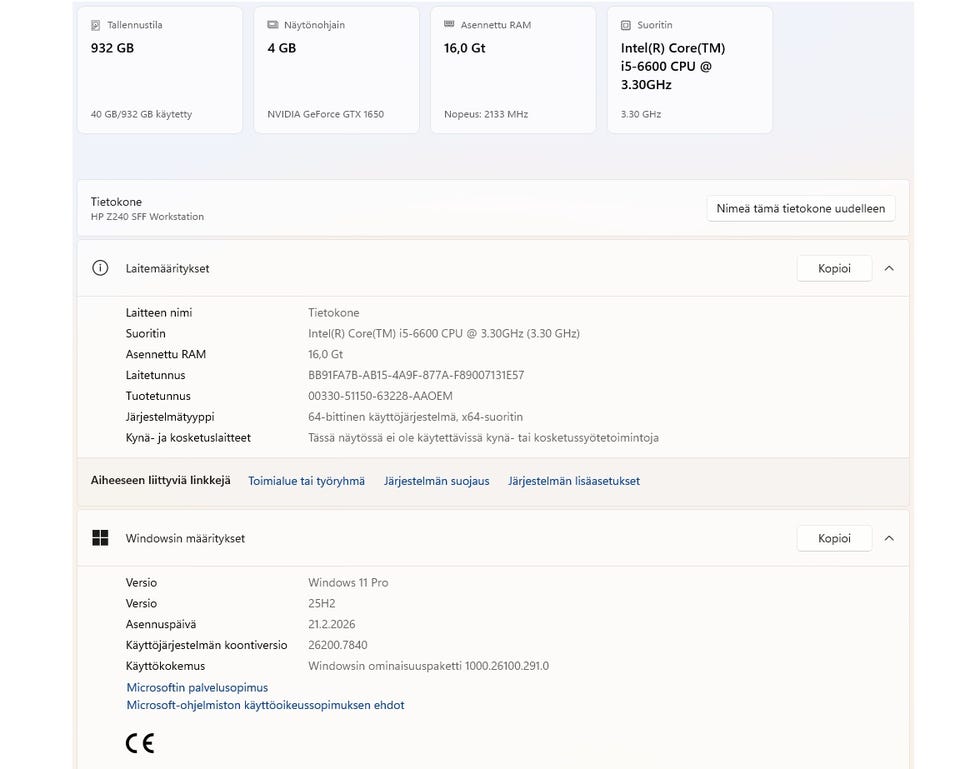Click the Windows 11 Pro version value
This screenshot has height=769, width=960.
(348, 583)
